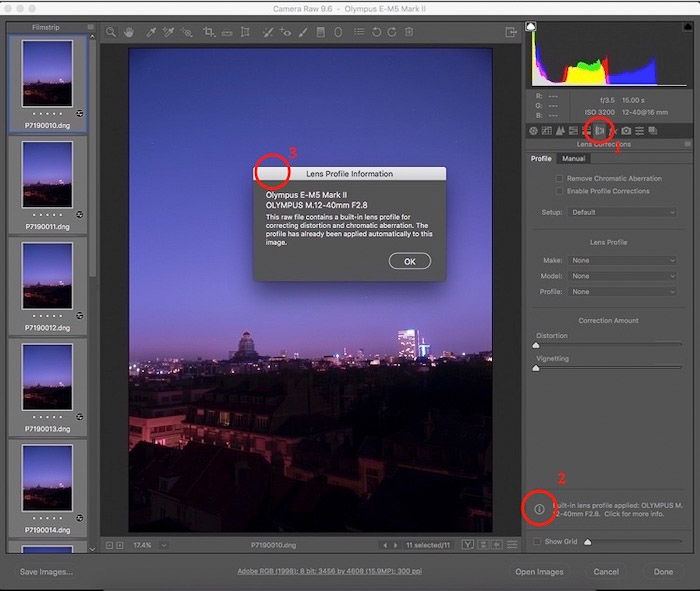Pick the White Balance eyedropper tool
The height and width of the screenshot is (591, 700).
149,33
